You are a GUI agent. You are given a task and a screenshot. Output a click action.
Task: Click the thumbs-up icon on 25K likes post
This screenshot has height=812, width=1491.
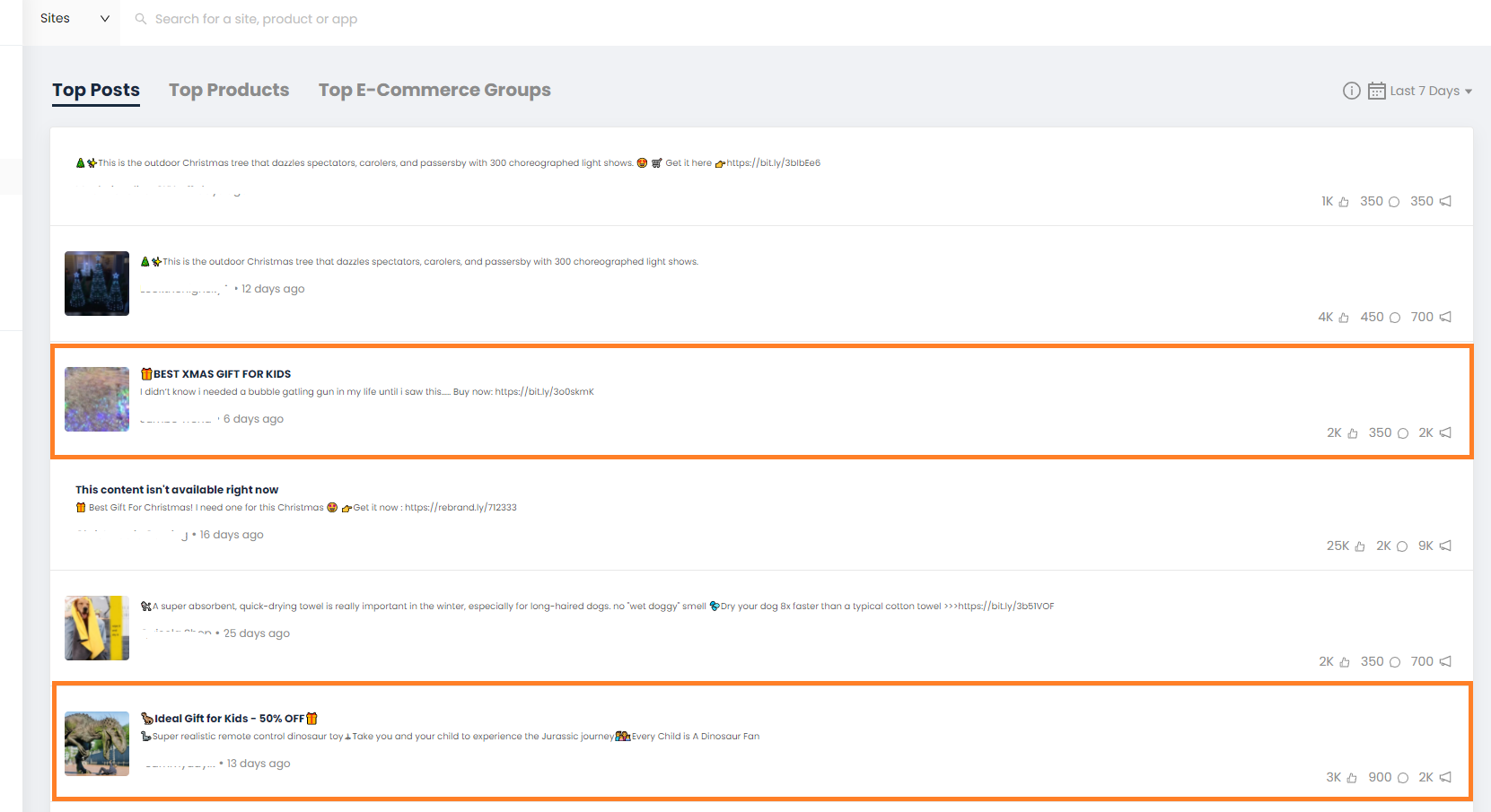point(1360,546)
